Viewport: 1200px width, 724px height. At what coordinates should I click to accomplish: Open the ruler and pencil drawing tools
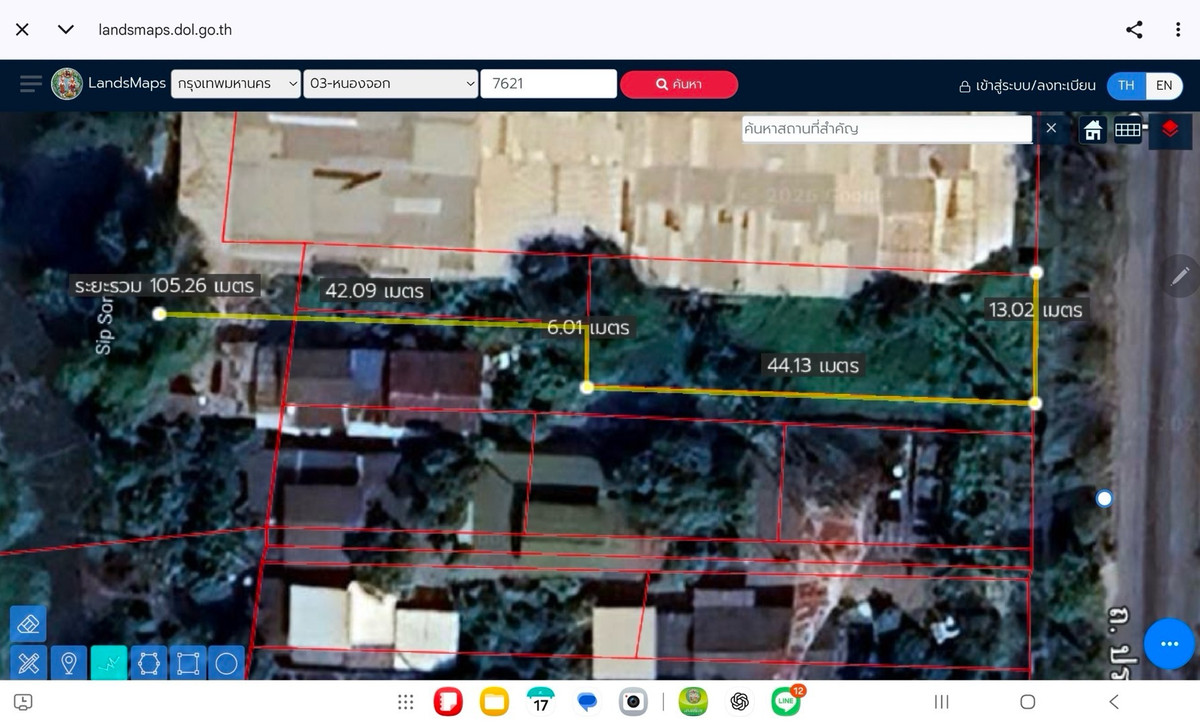tap(28, 663)
